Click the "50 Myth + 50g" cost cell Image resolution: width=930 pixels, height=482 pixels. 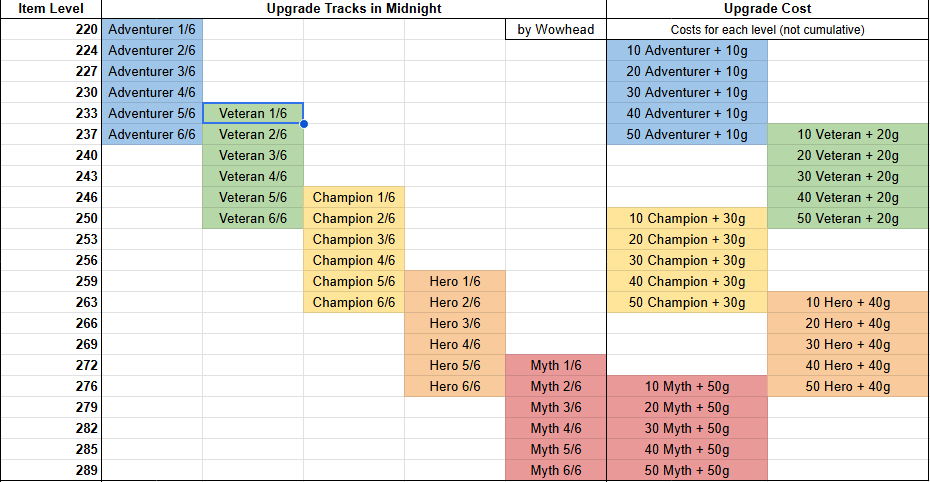[x=687, y=470]
